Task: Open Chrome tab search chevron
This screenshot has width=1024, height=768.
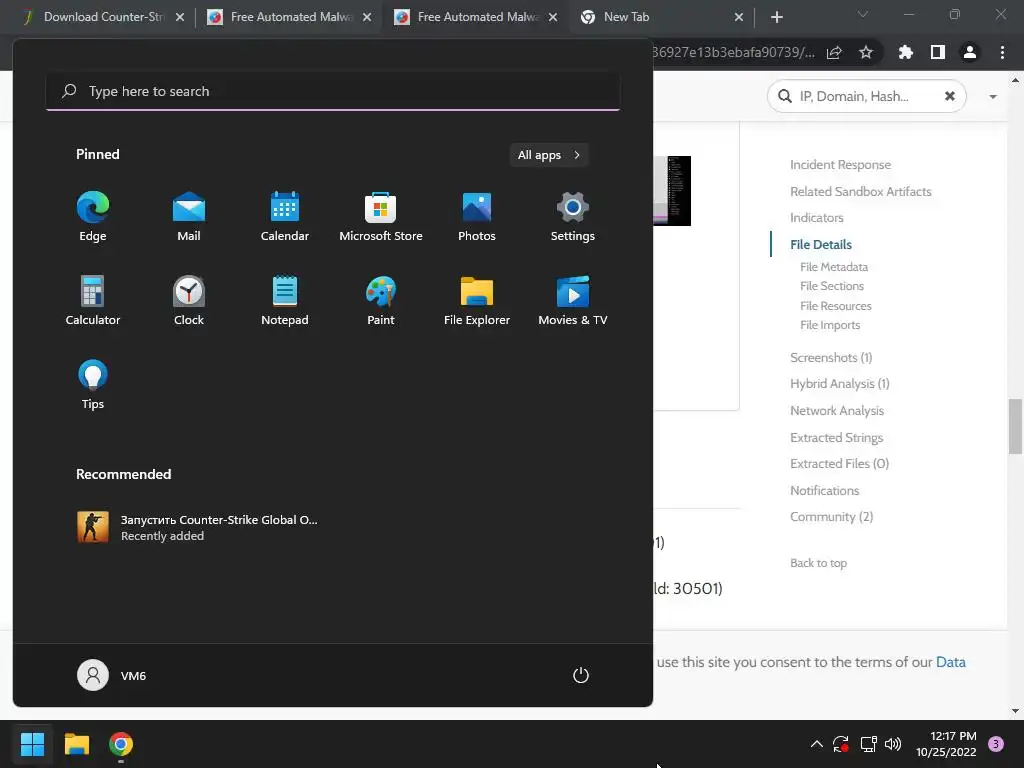Action: (x=863, y=14)
